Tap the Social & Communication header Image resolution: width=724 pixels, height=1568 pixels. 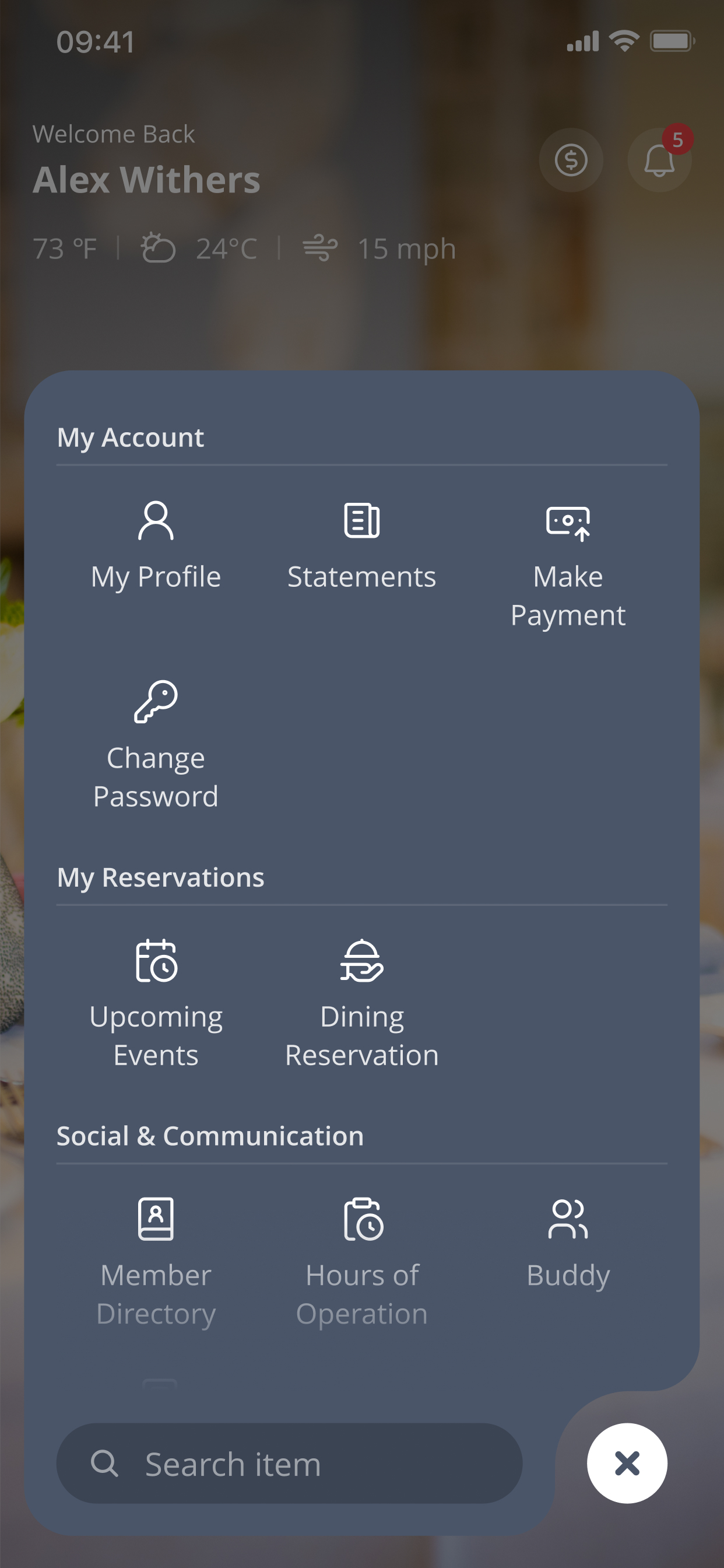point(210,1136)
